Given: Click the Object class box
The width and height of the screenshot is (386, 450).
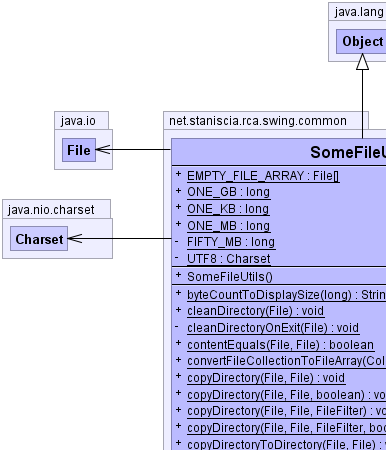Looking at the screenshot, I should tap(361, 41).
